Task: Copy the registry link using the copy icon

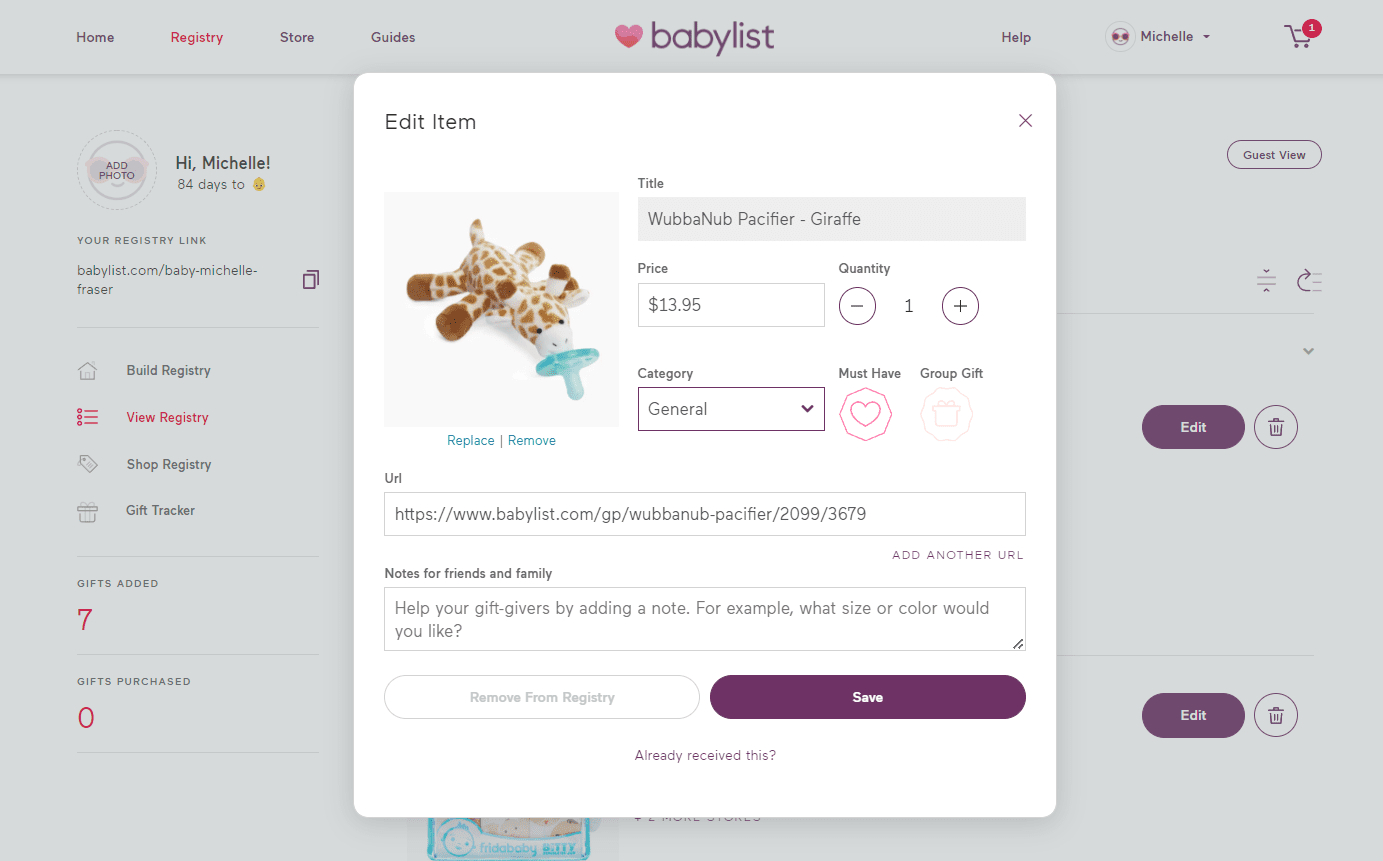Action: [x=311, y=279]
